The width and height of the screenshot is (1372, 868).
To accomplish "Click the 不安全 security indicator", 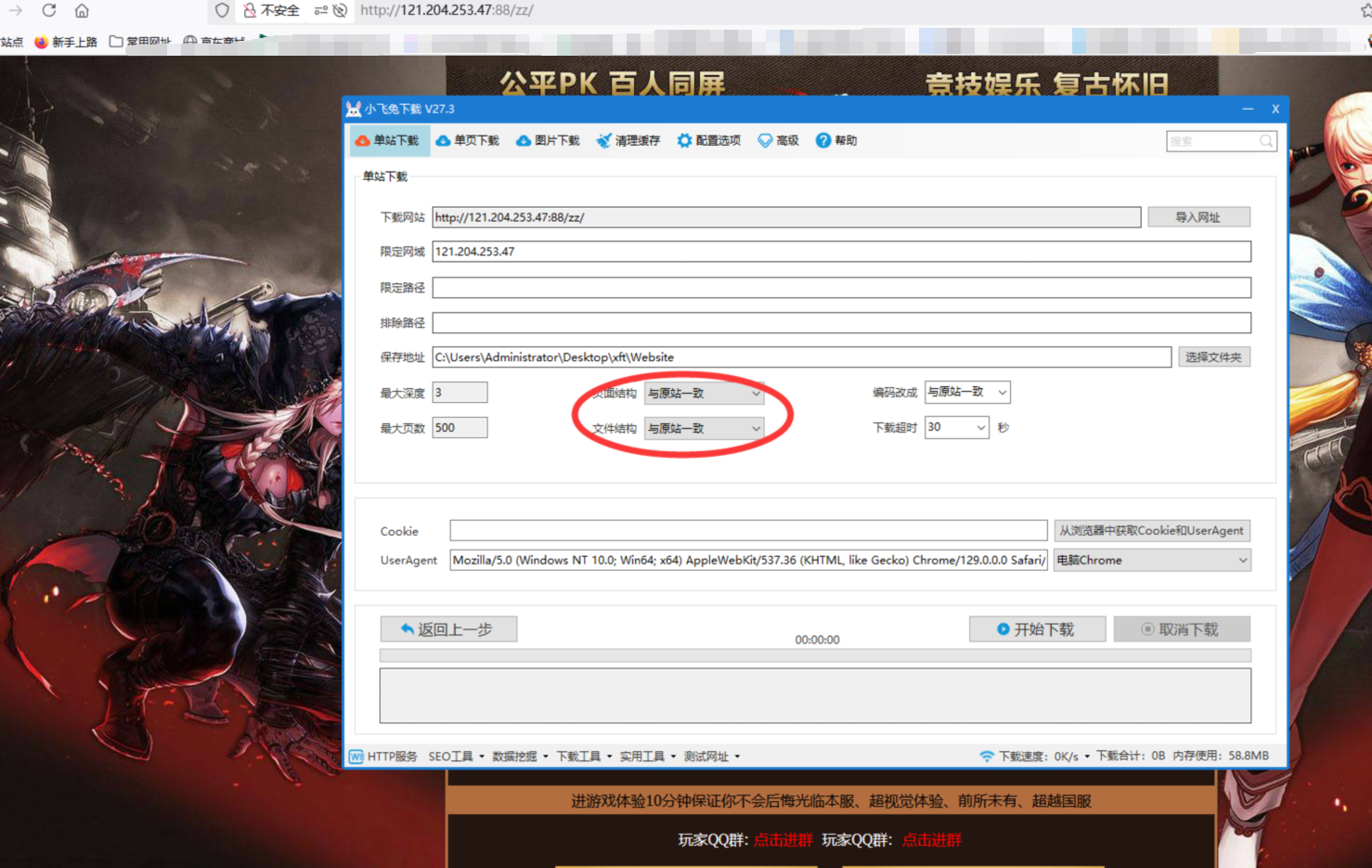I will 271,10.
